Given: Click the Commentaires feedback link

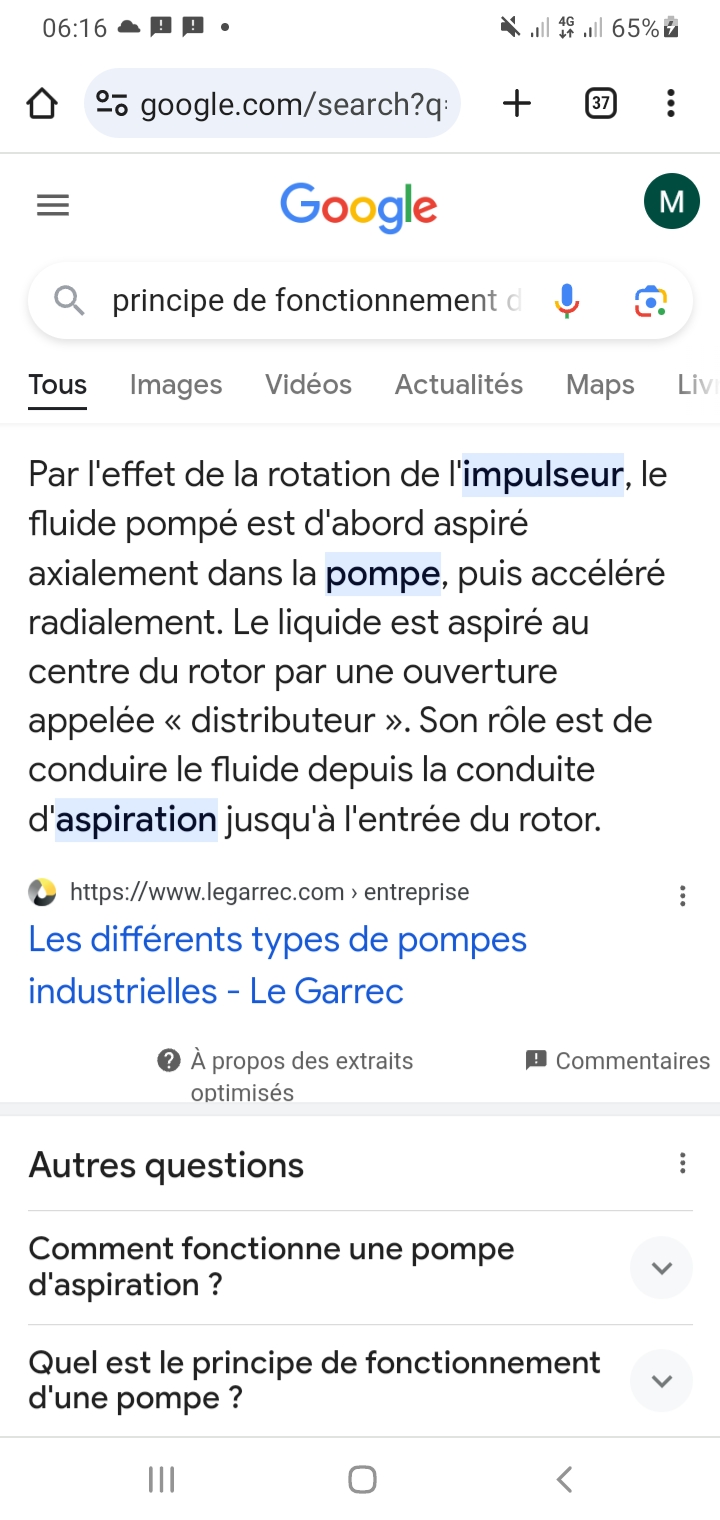Looking at the screenshot, I should (x=618, y=1061).
